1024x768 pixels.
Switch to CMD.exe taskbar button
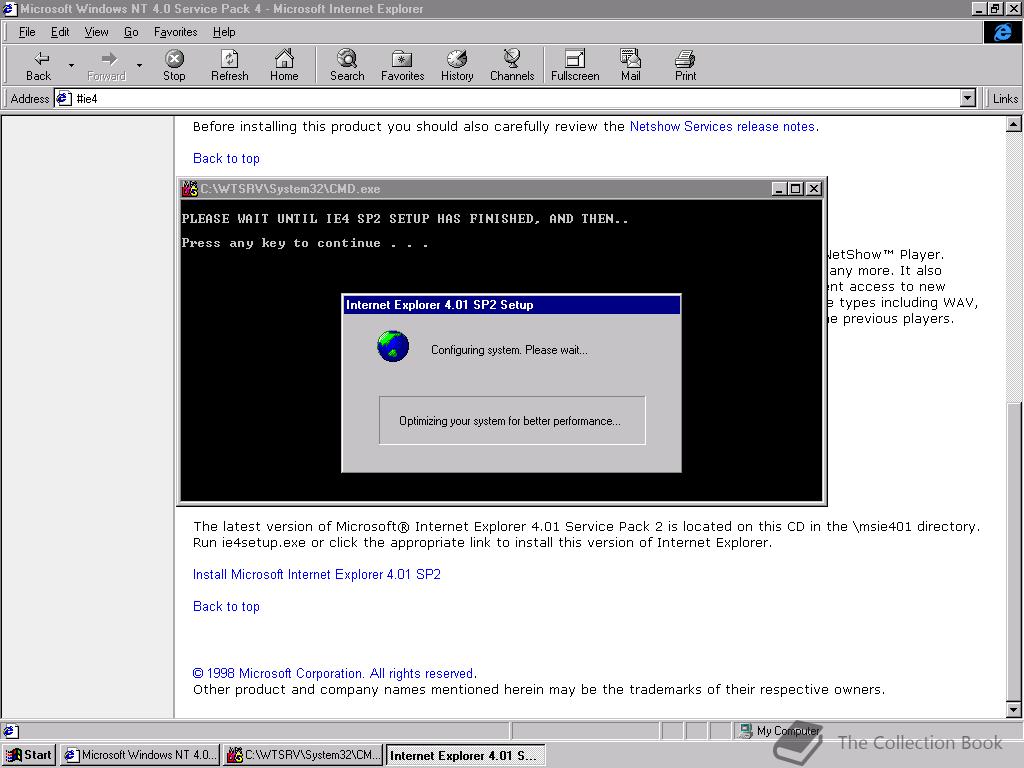pyautogui.click(x=303, y=755)
